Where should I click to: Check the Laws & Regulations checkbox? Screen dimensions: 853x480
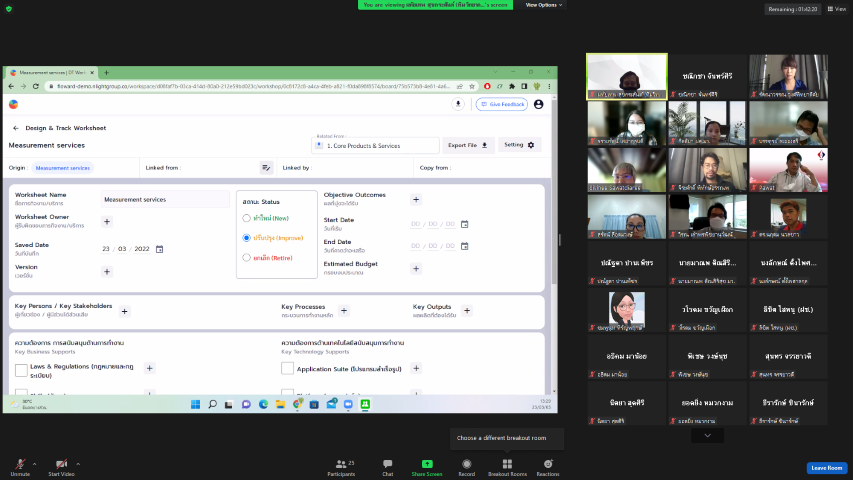click(x=21, y=370)
